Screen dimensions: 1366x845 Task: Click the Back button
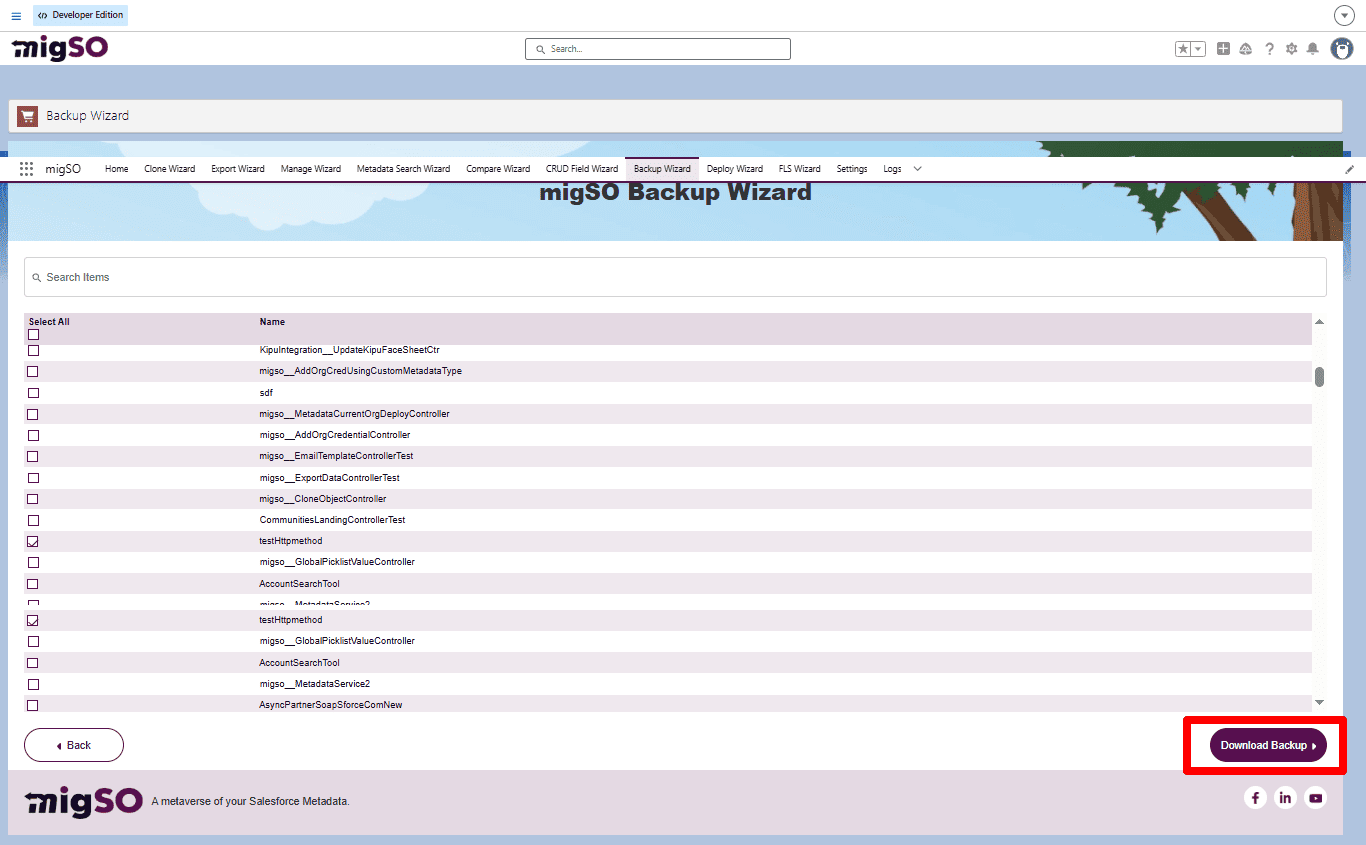[74, 745]
